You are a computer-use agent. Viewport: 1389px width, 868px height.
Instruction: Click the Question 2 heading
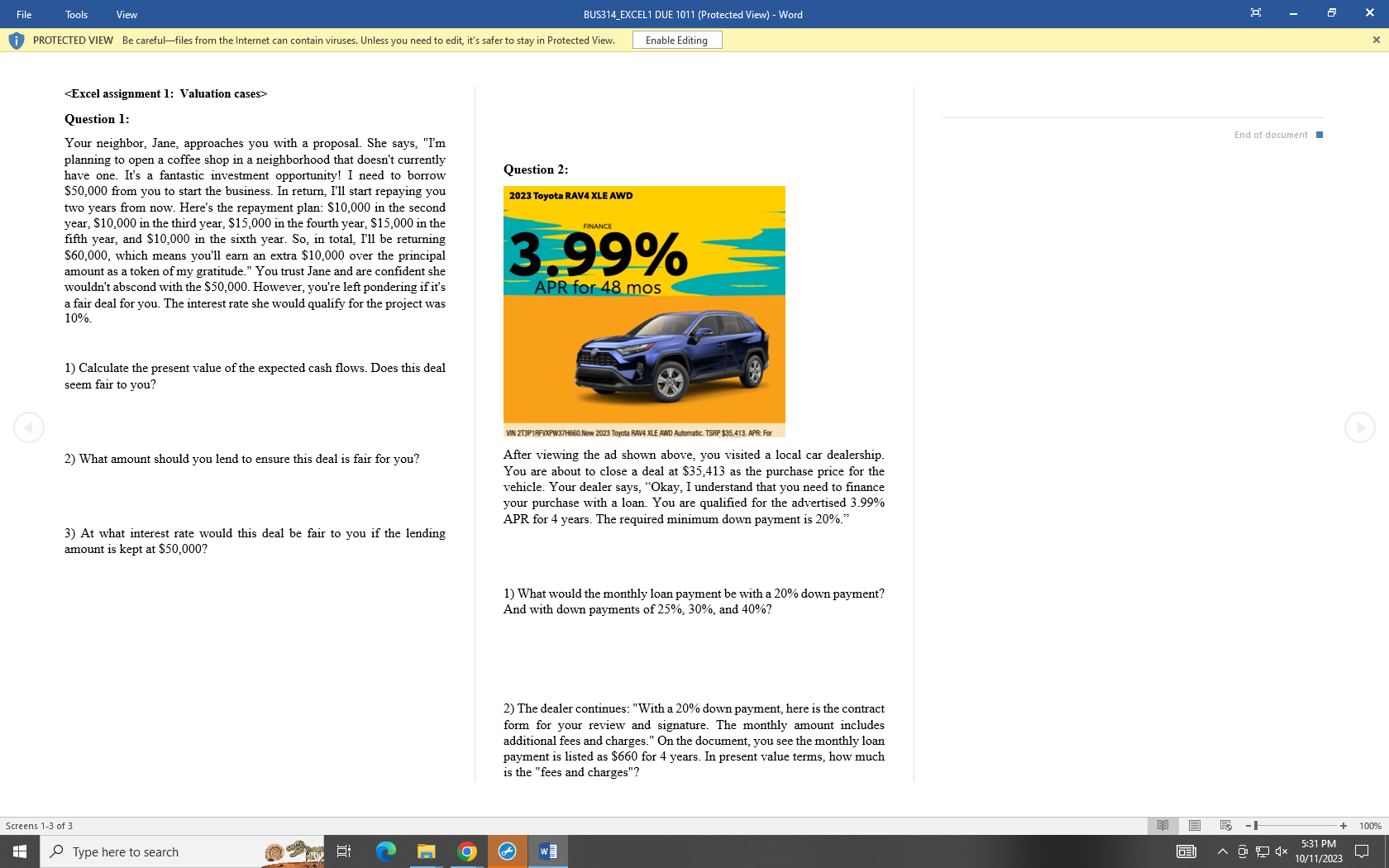536,169
